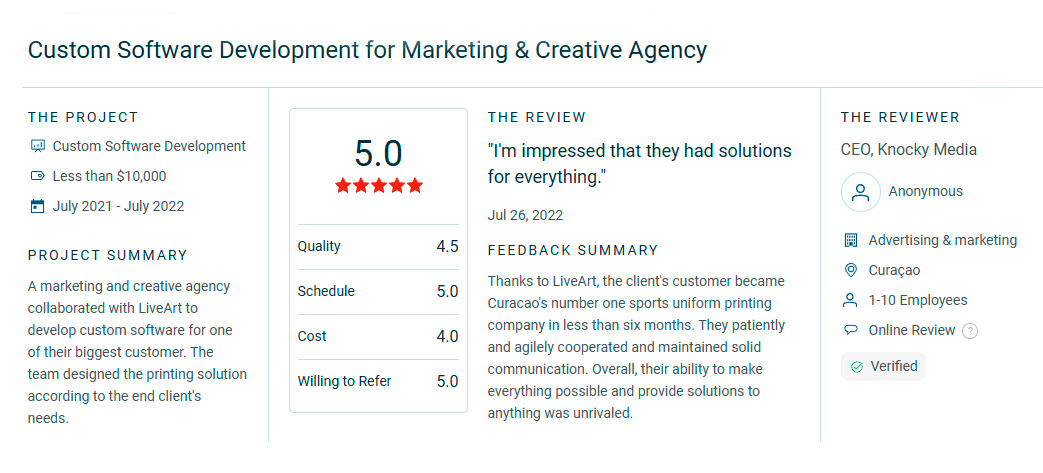Select the Schedule 5.0 rating row
1043x473 pixels.
[x=378, y=292]
